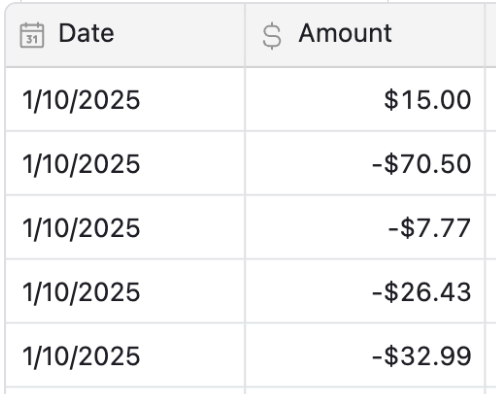Select the date cell in the $15.00 row
This screenshot has width=496, height=394.
point(125,99)
